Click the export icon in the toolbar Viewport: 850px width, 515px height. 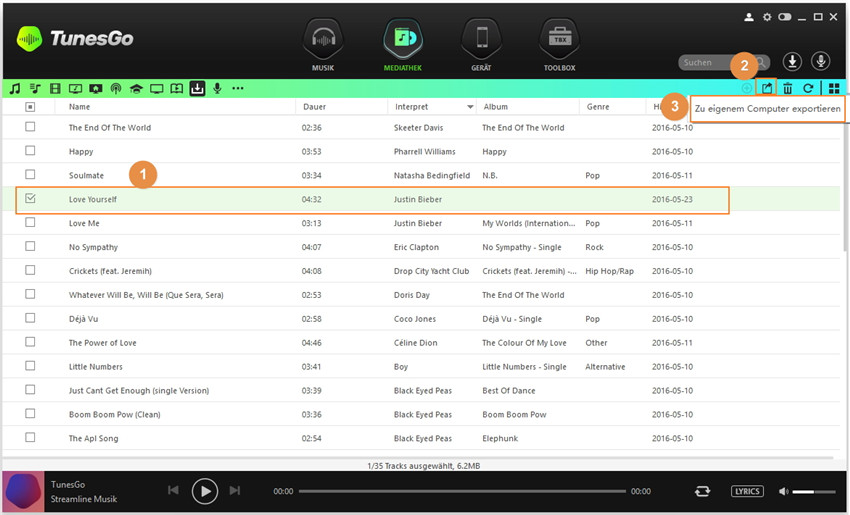tap(767, 88)
